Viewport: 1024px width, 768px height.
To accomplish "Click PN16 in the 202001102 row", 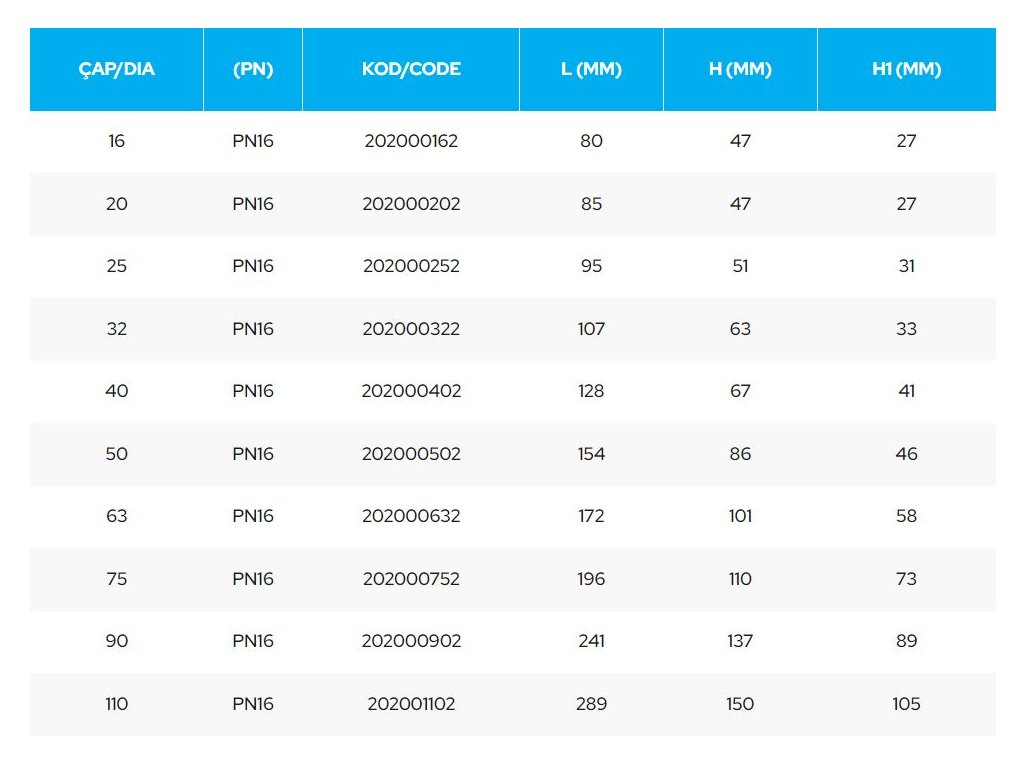I will [253, 703].
